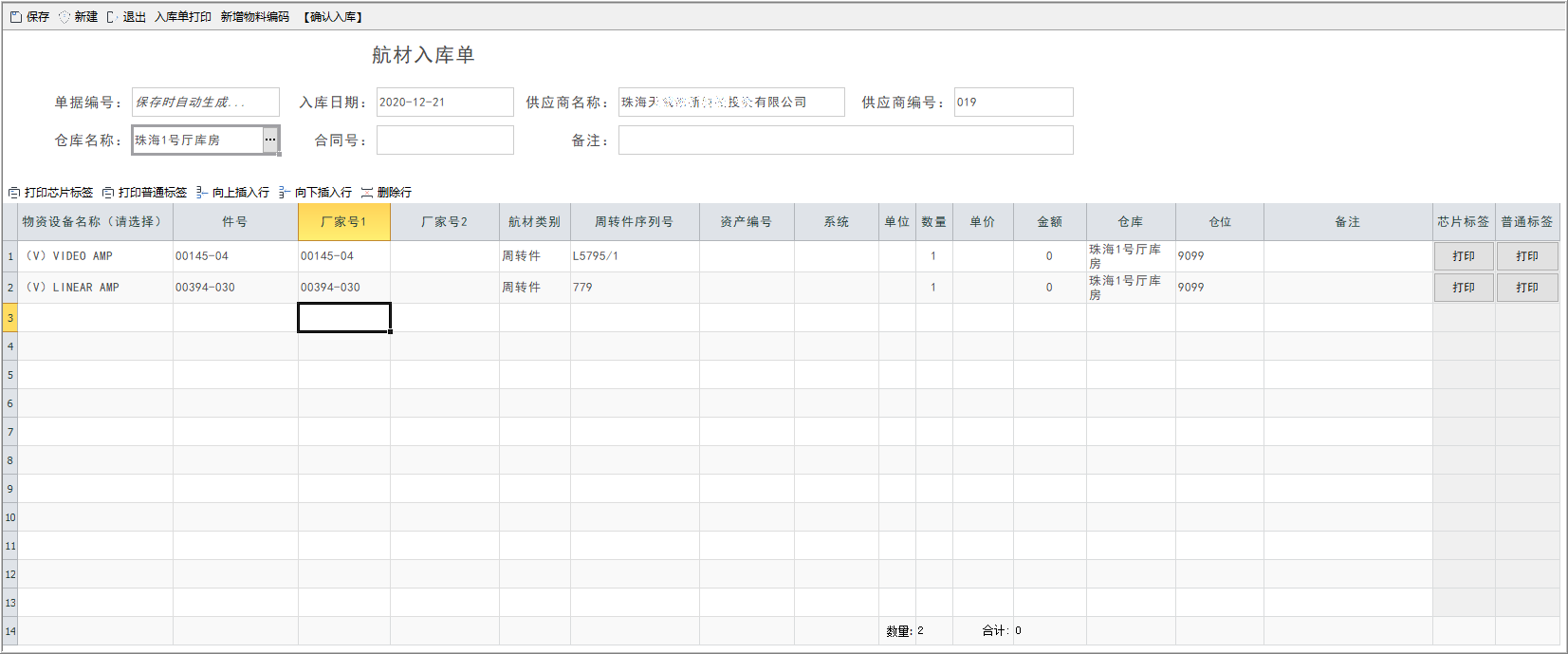Click 仓位 cell 9099 in row 1
Image resolution: width=1568 pixels, height=654 pixels.
pos(1220,256)
